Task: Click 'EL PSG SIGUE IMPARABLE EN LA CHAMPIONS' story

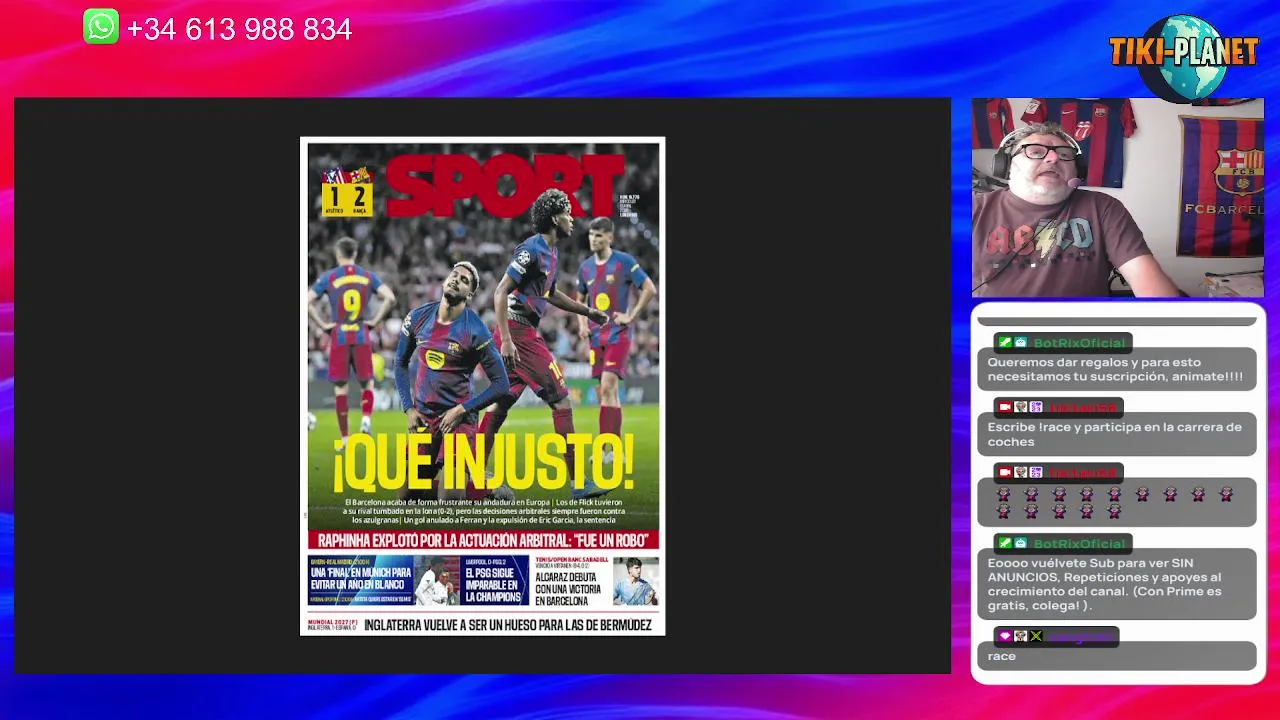Action: 494,584
